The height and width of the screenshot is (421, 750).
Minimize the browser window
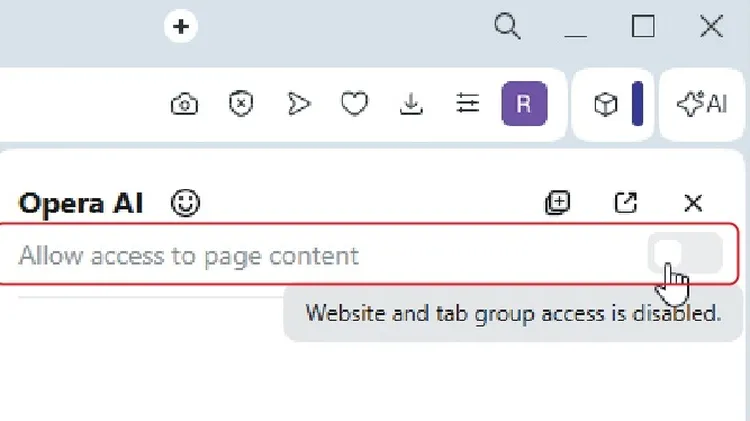tap(574, 28)
